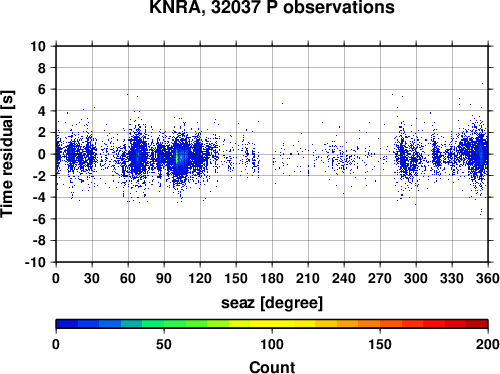Click the 0 tick label on y-axis
500x374 pixels.
(42, 154)
